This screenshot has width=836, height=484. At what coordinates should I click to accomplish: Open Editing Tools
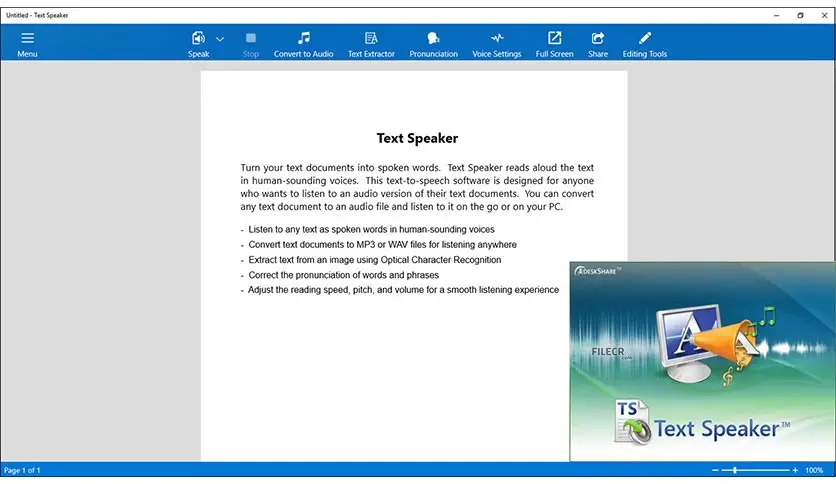click(x=645, y=44)
